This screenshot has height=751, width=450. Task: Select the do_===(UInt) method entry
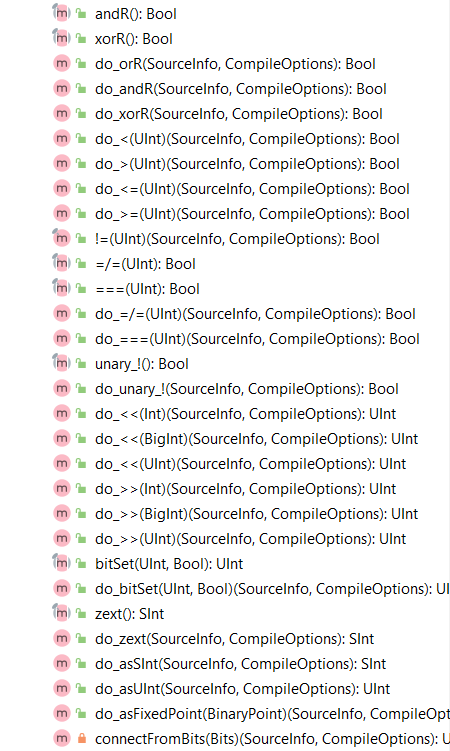tap(257, 339)
